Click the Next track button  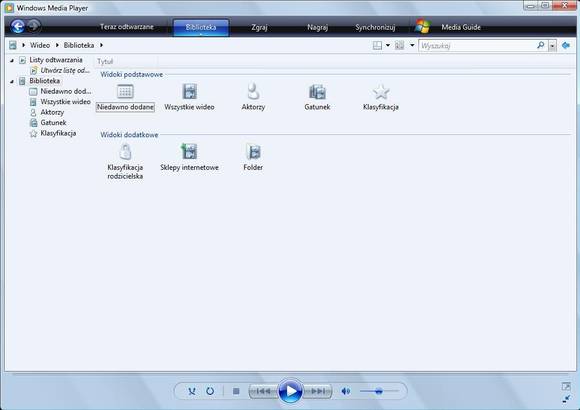coord(318,391)
